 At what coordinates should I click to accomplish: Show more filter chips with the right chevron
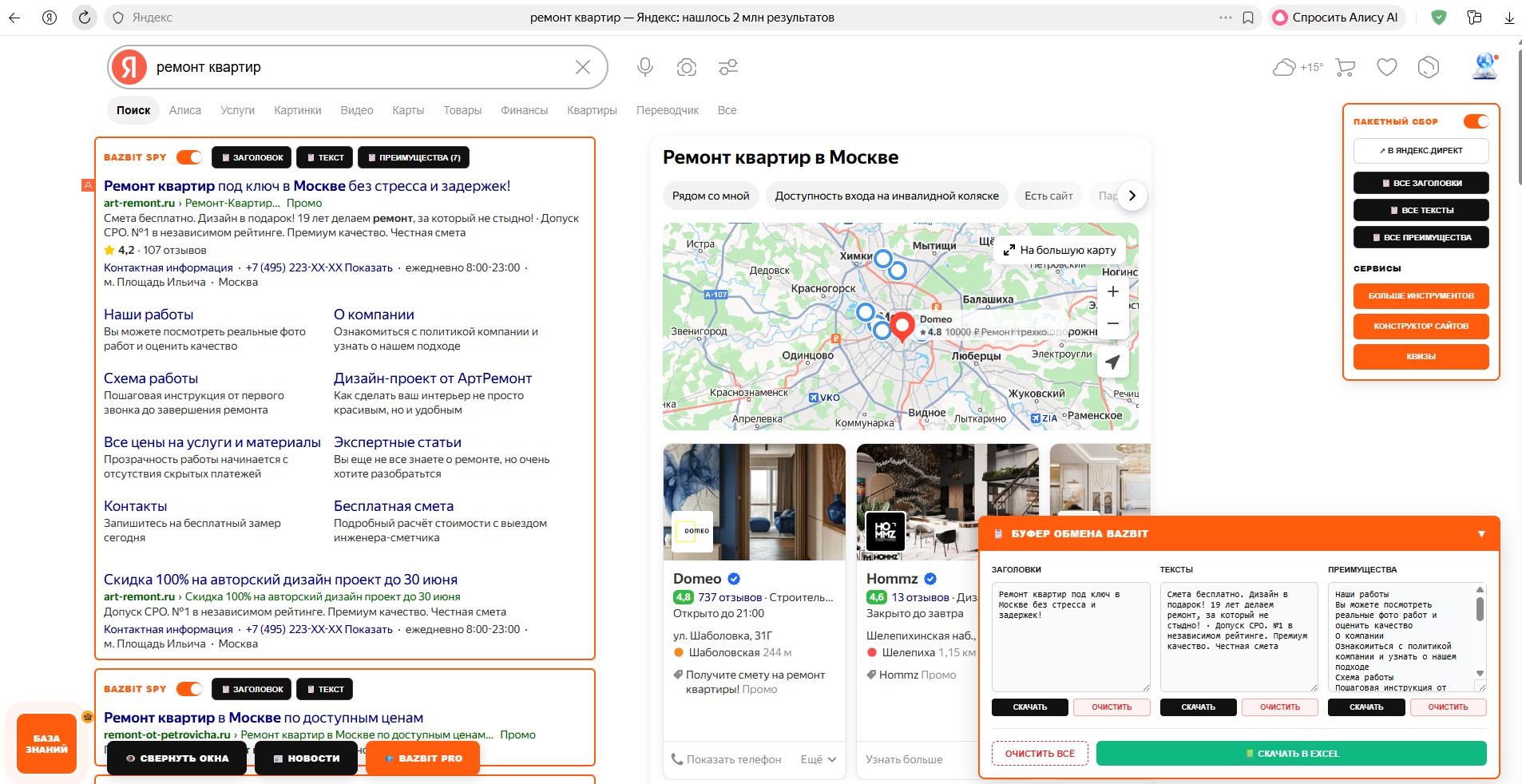1132,196
